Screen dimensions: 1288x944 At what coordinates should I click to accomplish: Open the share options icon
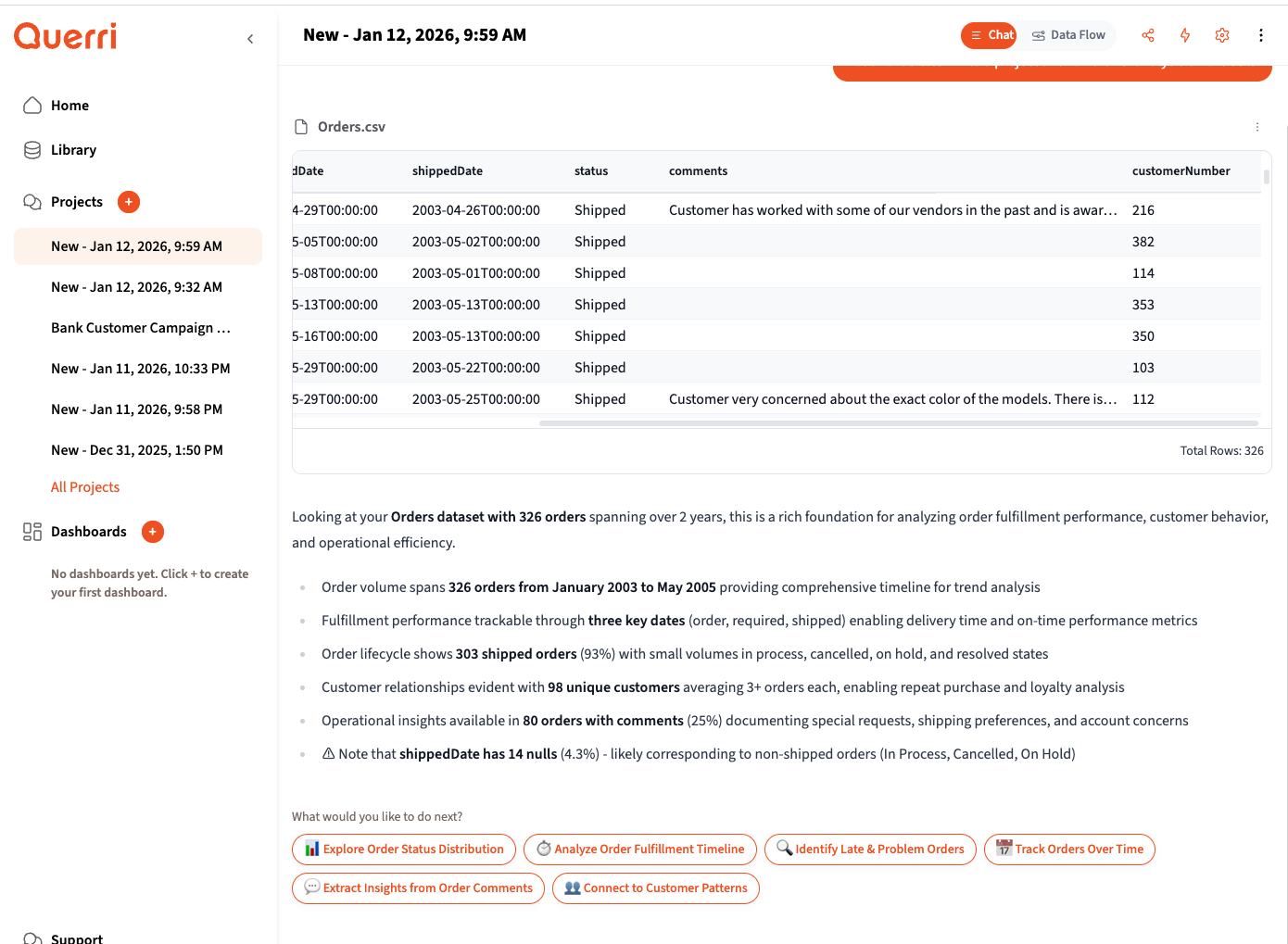1148,34
